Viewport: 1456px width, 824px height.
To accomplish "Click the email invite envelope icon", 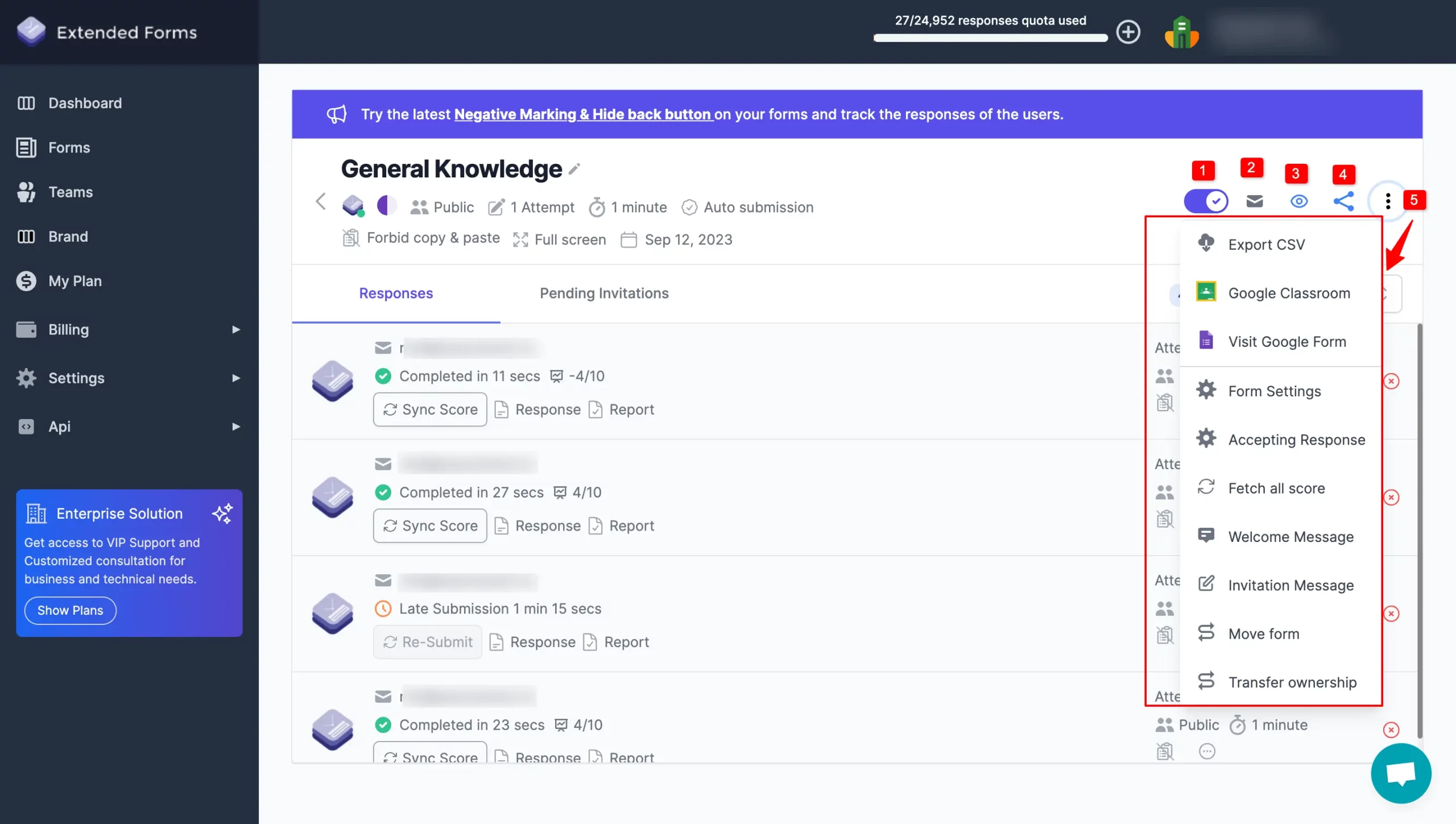I will (1254, 201).
